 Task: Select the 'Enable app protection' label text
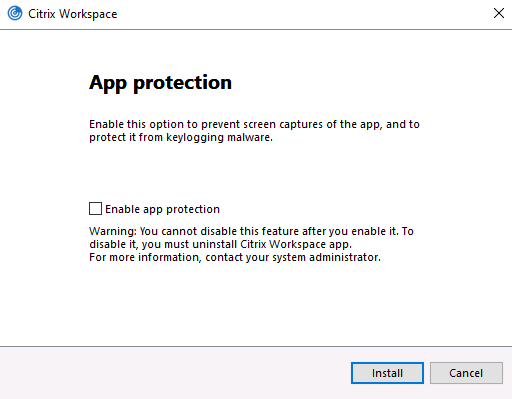point(163,209)
